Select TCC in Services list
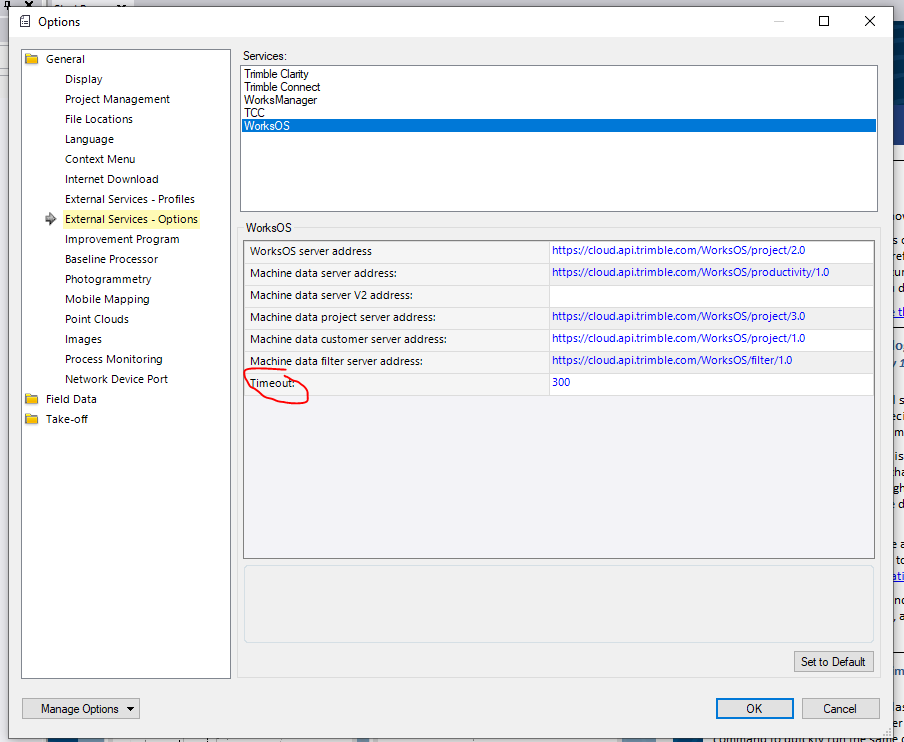This screenshot has height=742, width=904. click(x=559, y=113)
